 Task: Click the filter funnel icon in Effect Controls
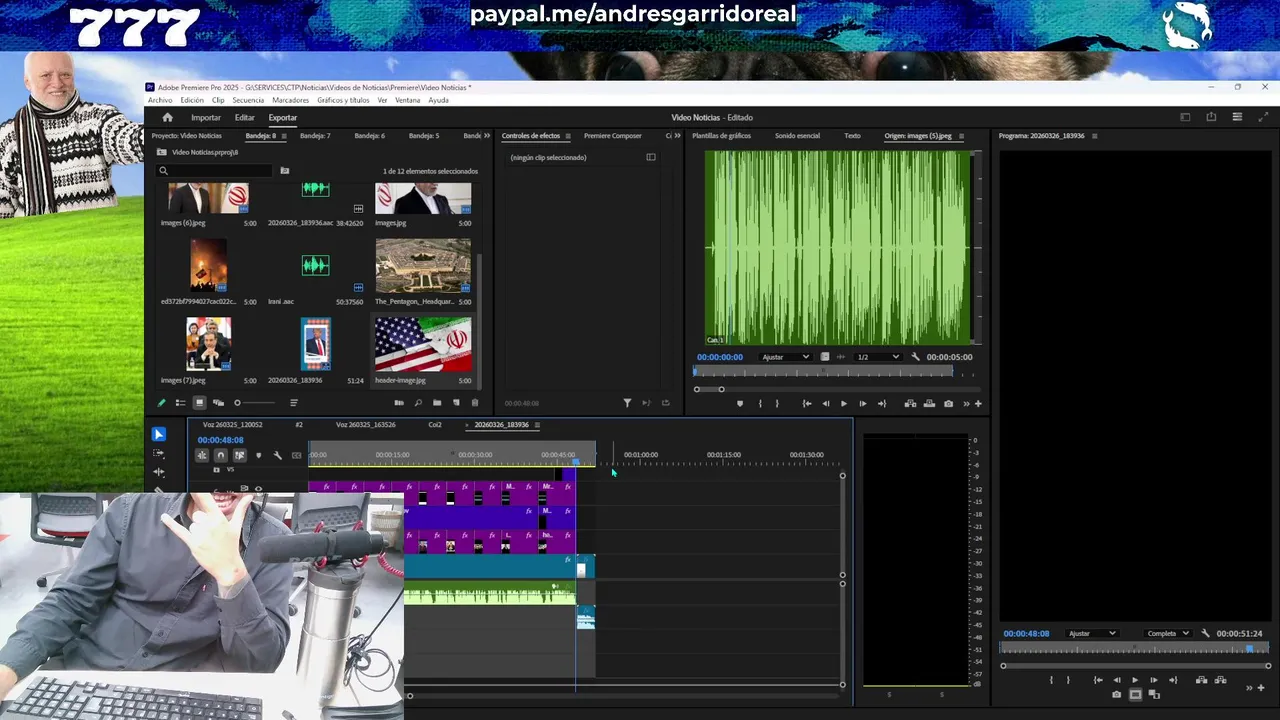(627, 403)
